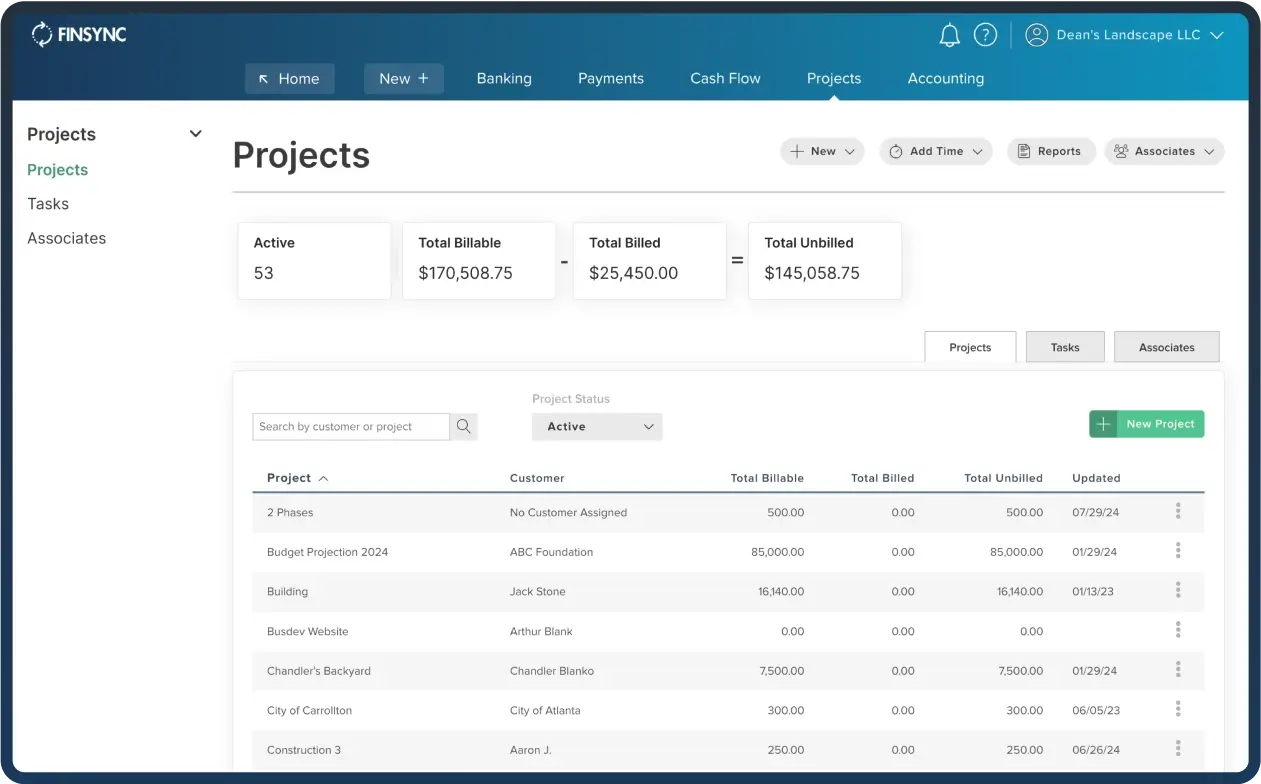Open the three-dot menu for the Building project
The width and height of the screenshot is (1261, 784).
[x=1178, y=591]
